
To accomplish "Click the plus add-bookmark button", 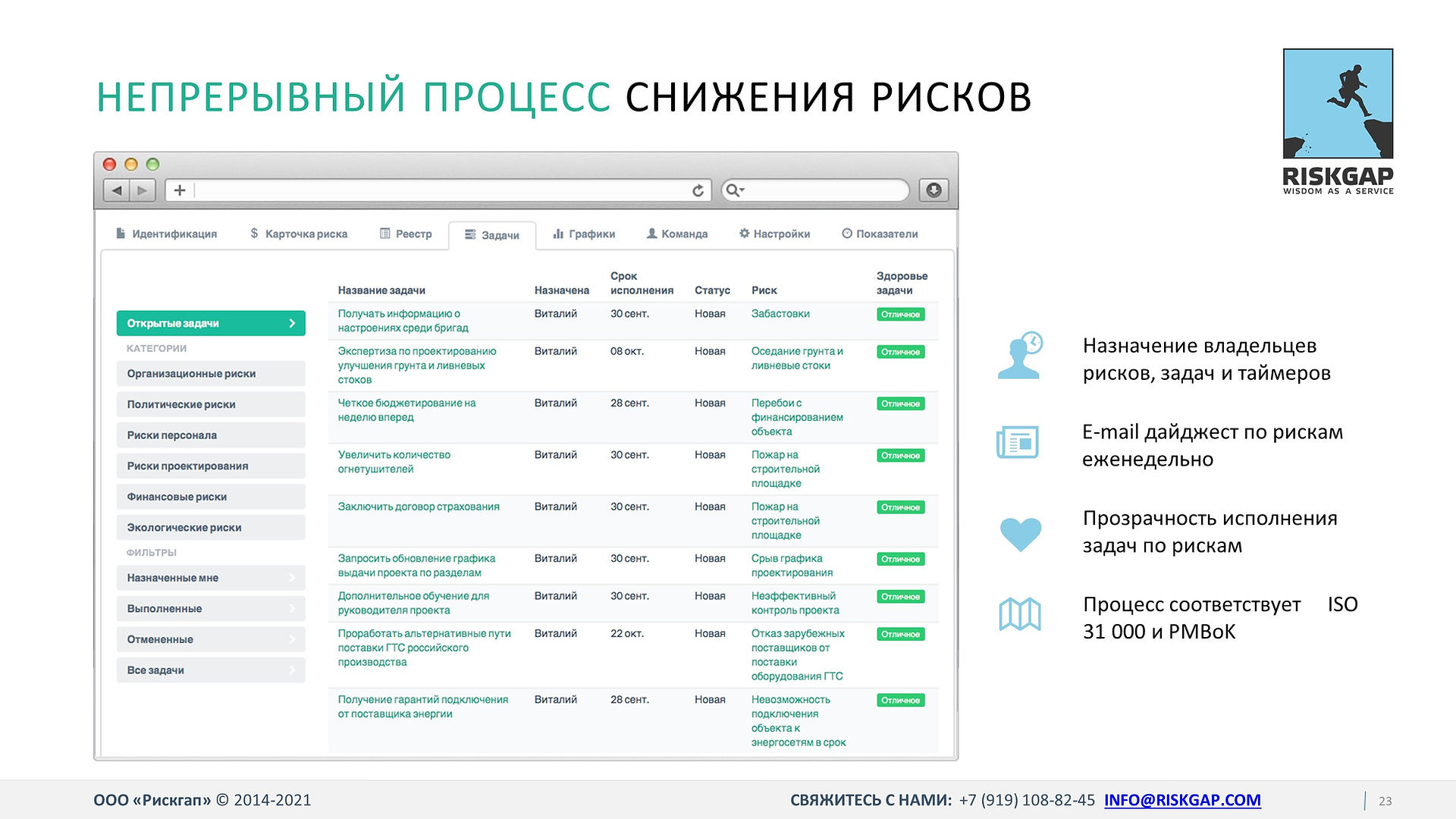I will (180, 190).
